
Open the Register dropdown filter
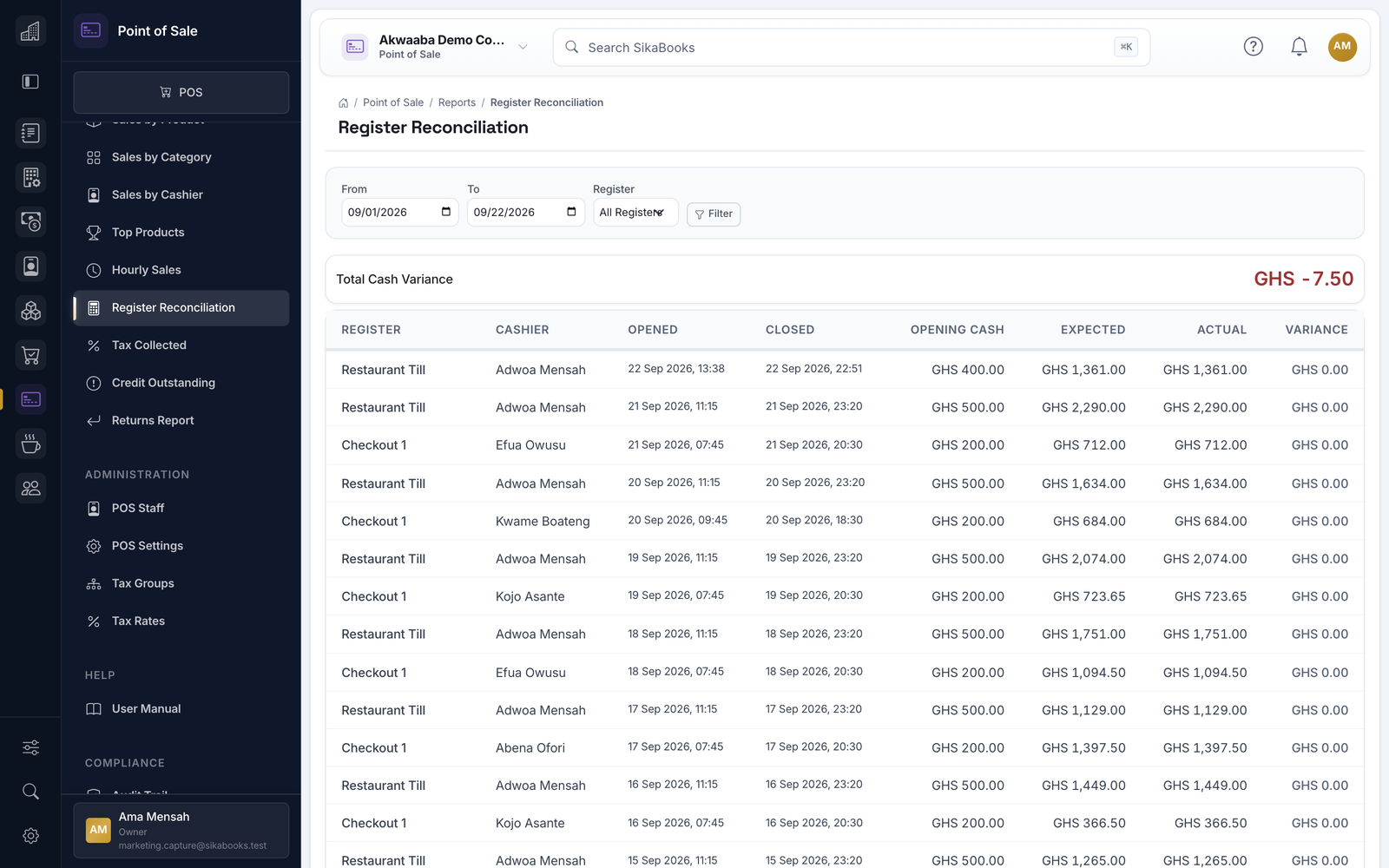(x=635, y=213)
